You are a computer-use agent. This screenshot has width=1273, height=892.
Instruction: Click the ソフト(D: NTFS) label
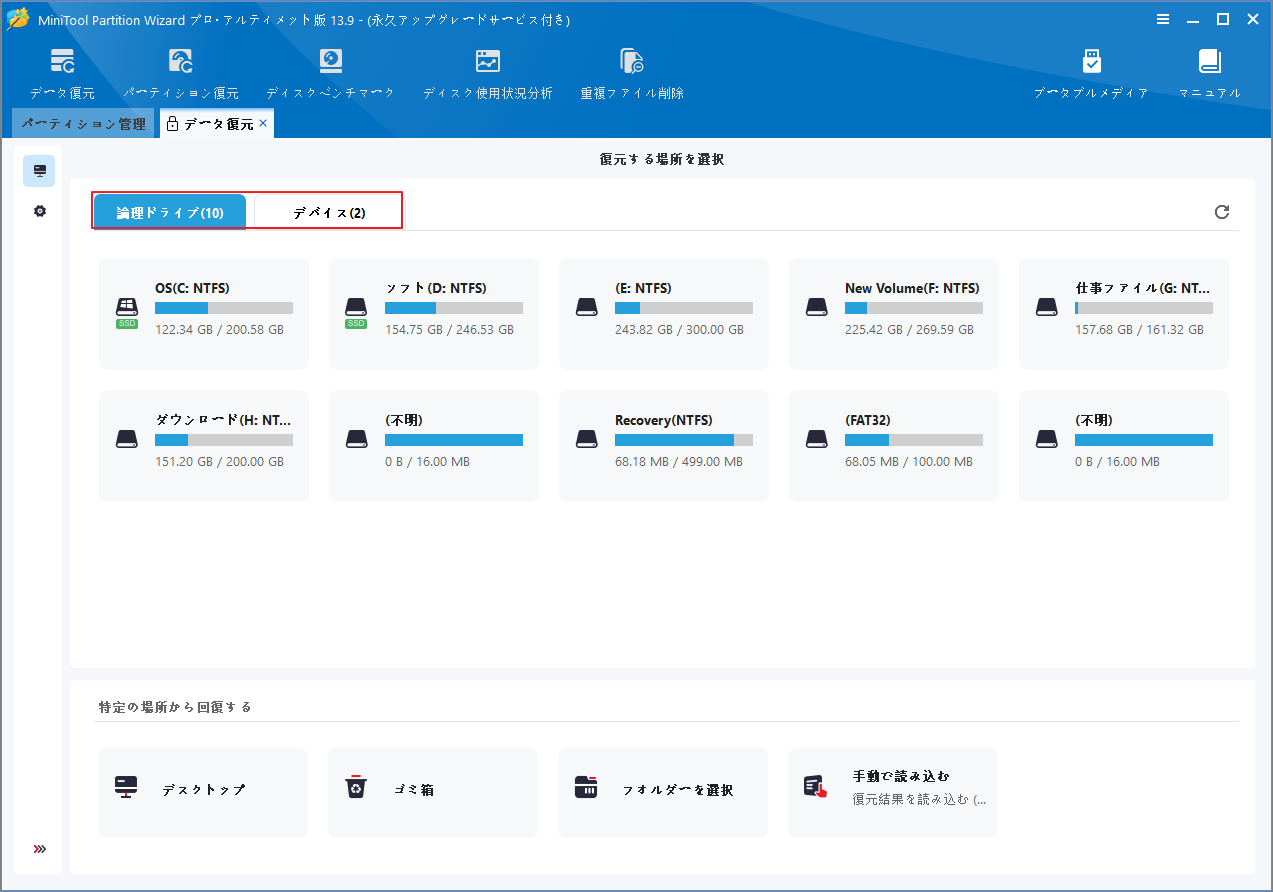coord(436,288)
